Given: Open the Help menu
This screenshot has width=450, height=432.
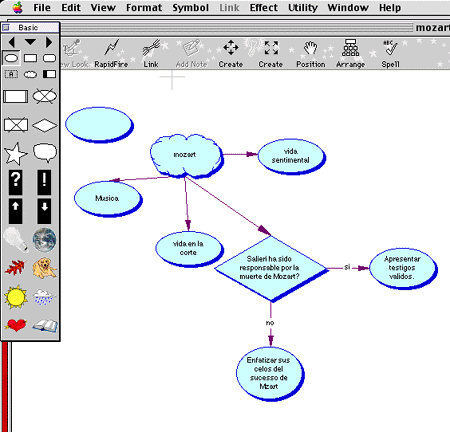Looking at the screenshot, I should coord(390,7).
